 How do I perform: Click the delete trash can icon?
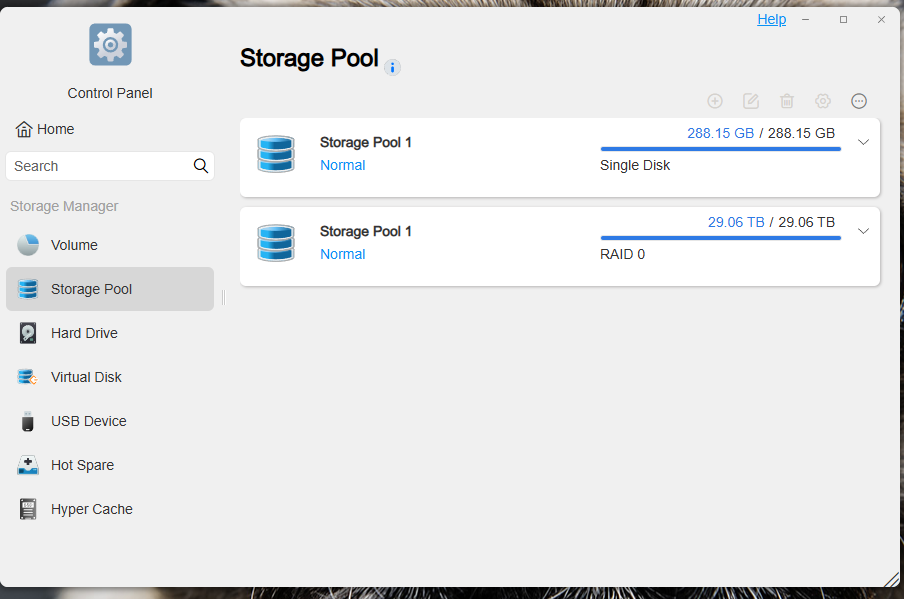[x=787, y=101]
